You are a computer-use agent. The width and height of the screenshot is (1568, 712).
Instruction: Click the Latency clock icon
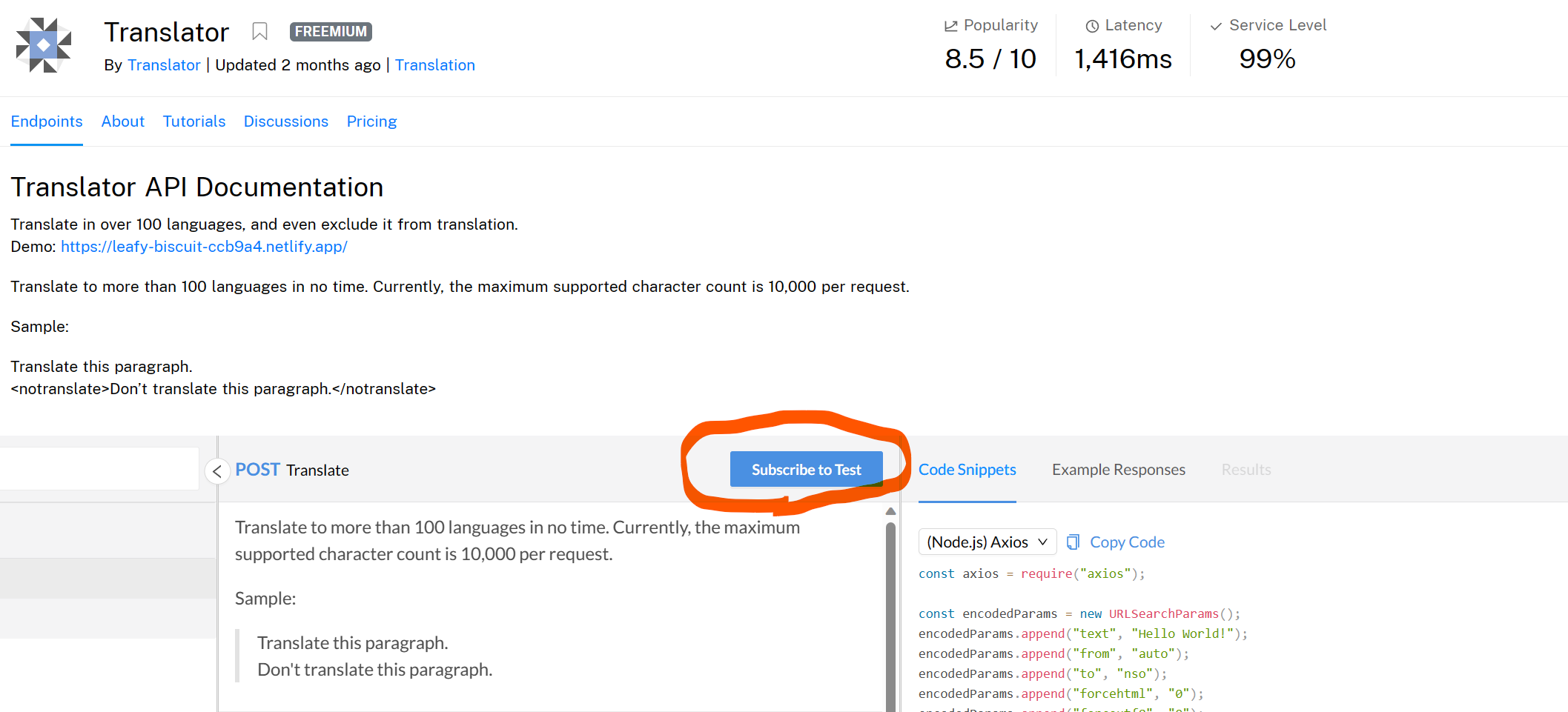(1092, 27)
